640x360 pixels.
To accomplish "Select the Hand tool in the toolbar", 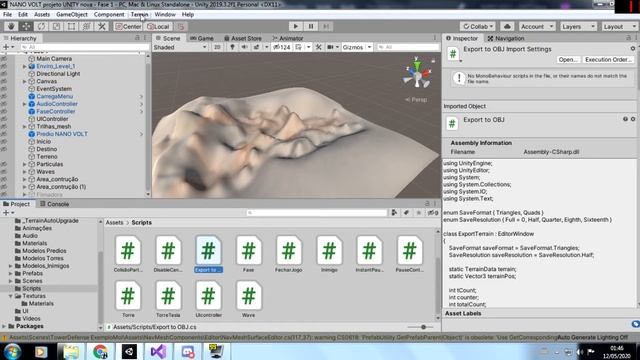I will pos(11,27).
